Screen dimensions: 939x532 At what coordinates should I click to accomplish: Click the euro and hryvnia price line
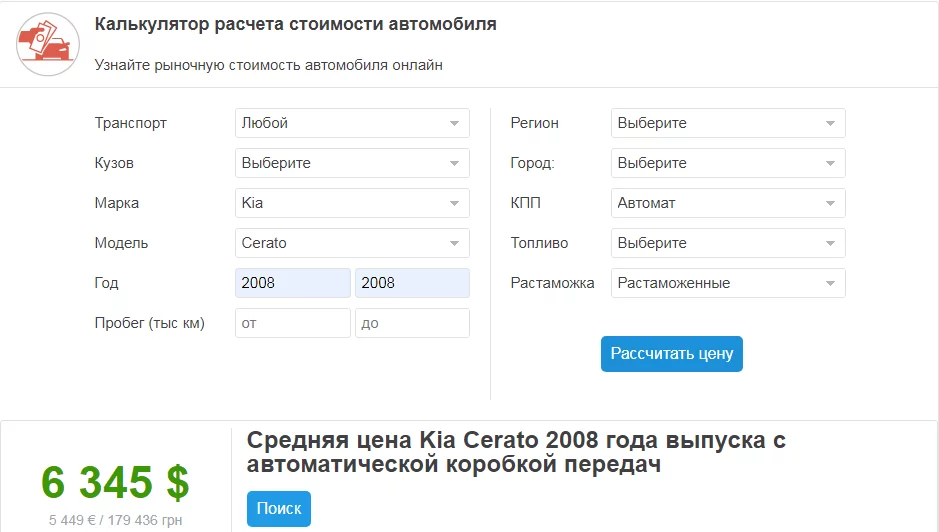[115, 520]
